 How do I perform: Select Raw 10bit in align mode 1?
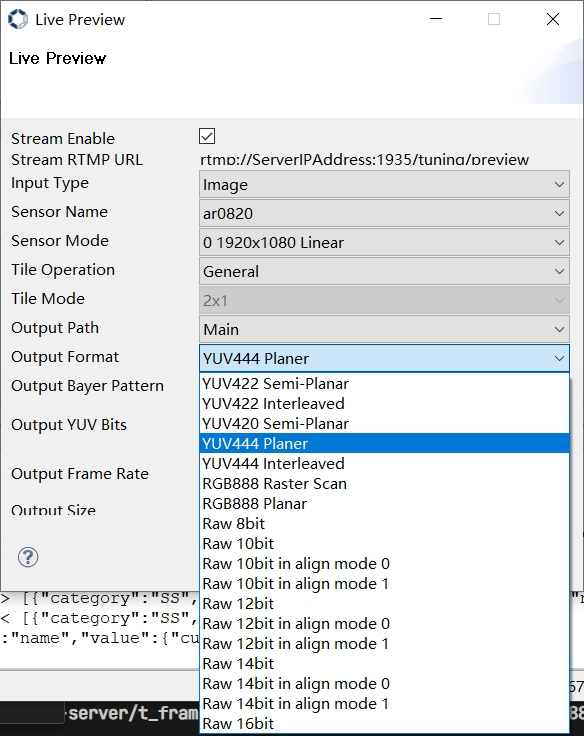(x=384, y=584)
